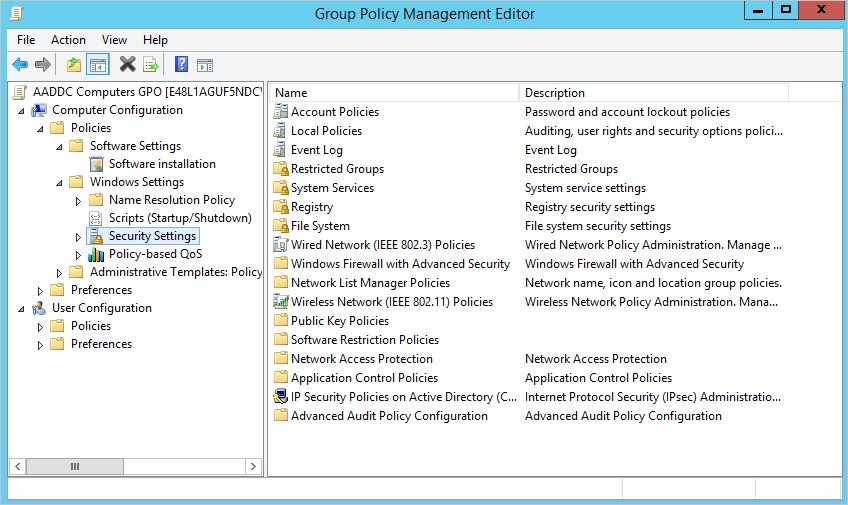Image resolution: width=848 pixels, height=505 pixels.
Task: Expand Preferences under User Configuration
Action: [x=41, y=345]
